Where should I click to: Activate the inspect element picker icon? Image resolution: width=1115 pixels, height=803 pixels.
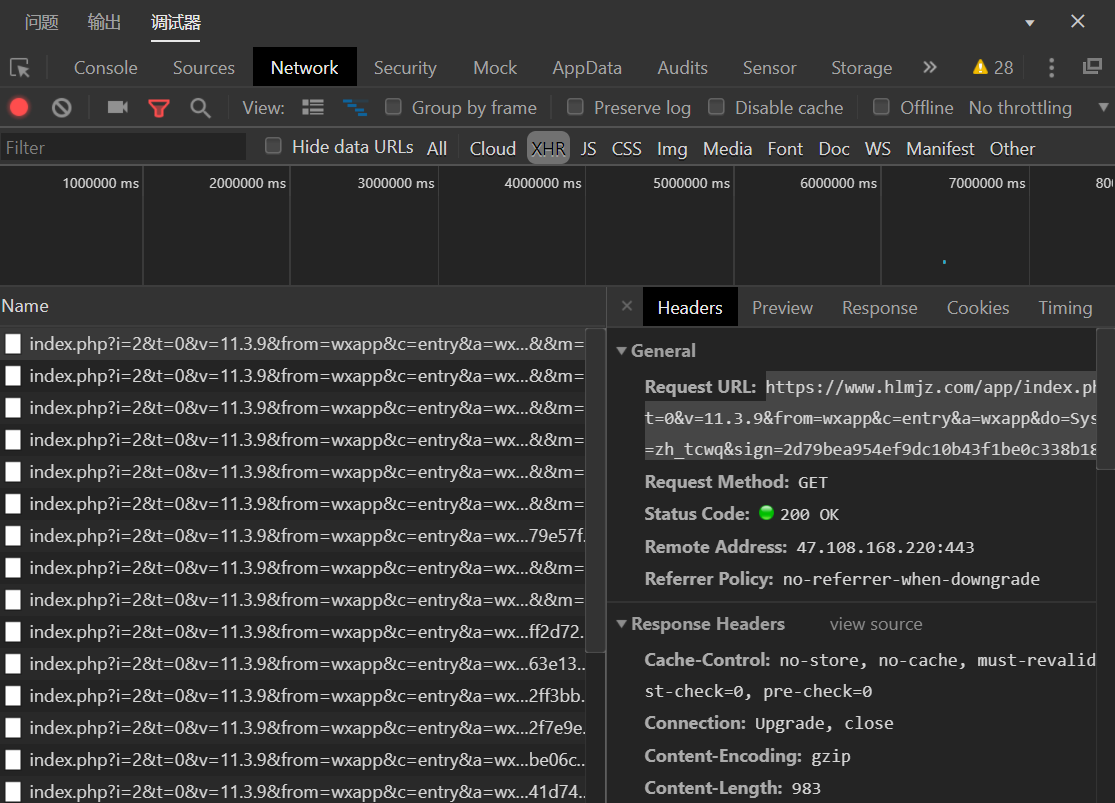click(20, 68)
